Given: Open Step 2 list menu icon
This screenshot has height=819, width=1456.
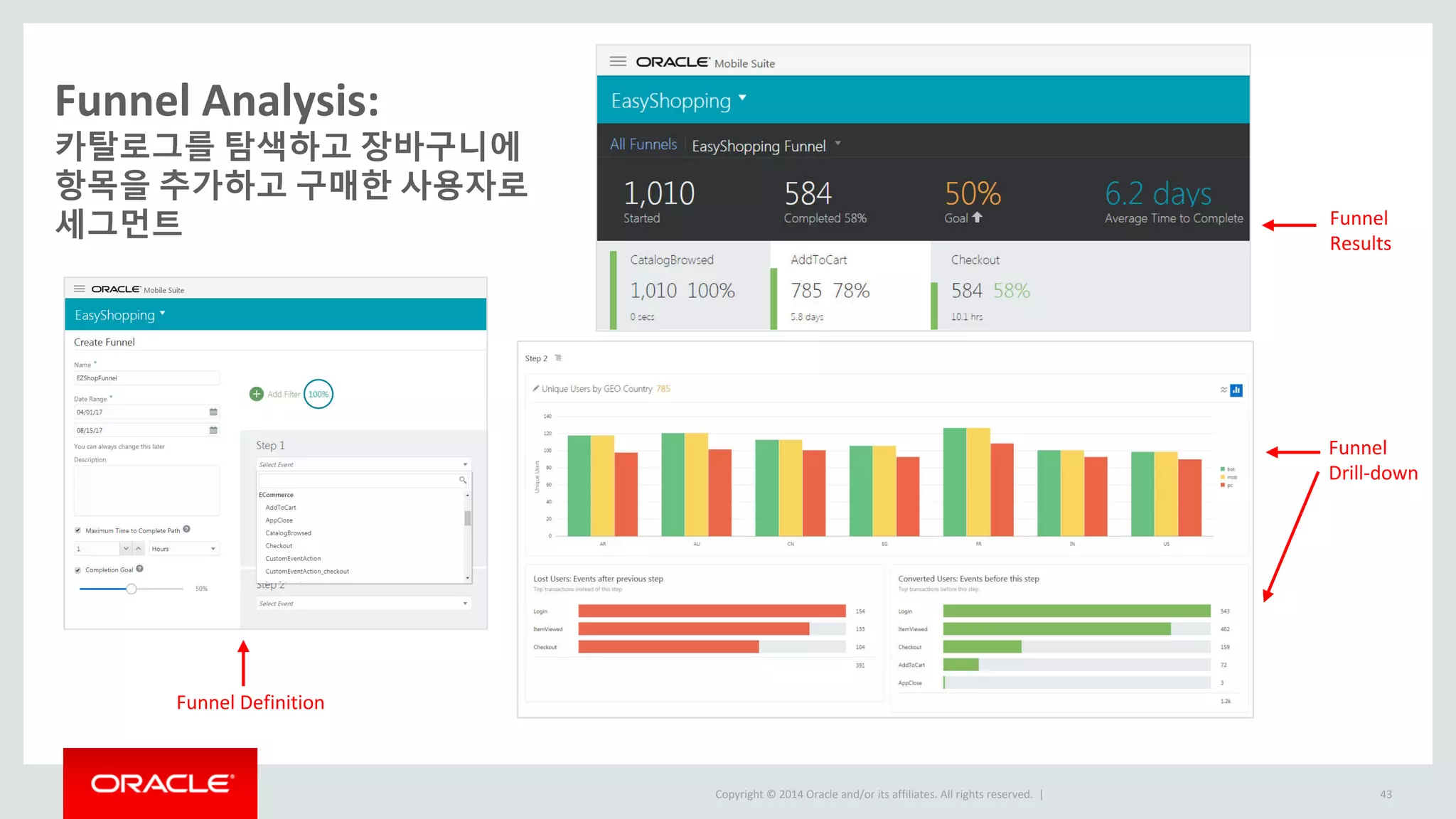Looking at the screenshot, I should (558, 358).
